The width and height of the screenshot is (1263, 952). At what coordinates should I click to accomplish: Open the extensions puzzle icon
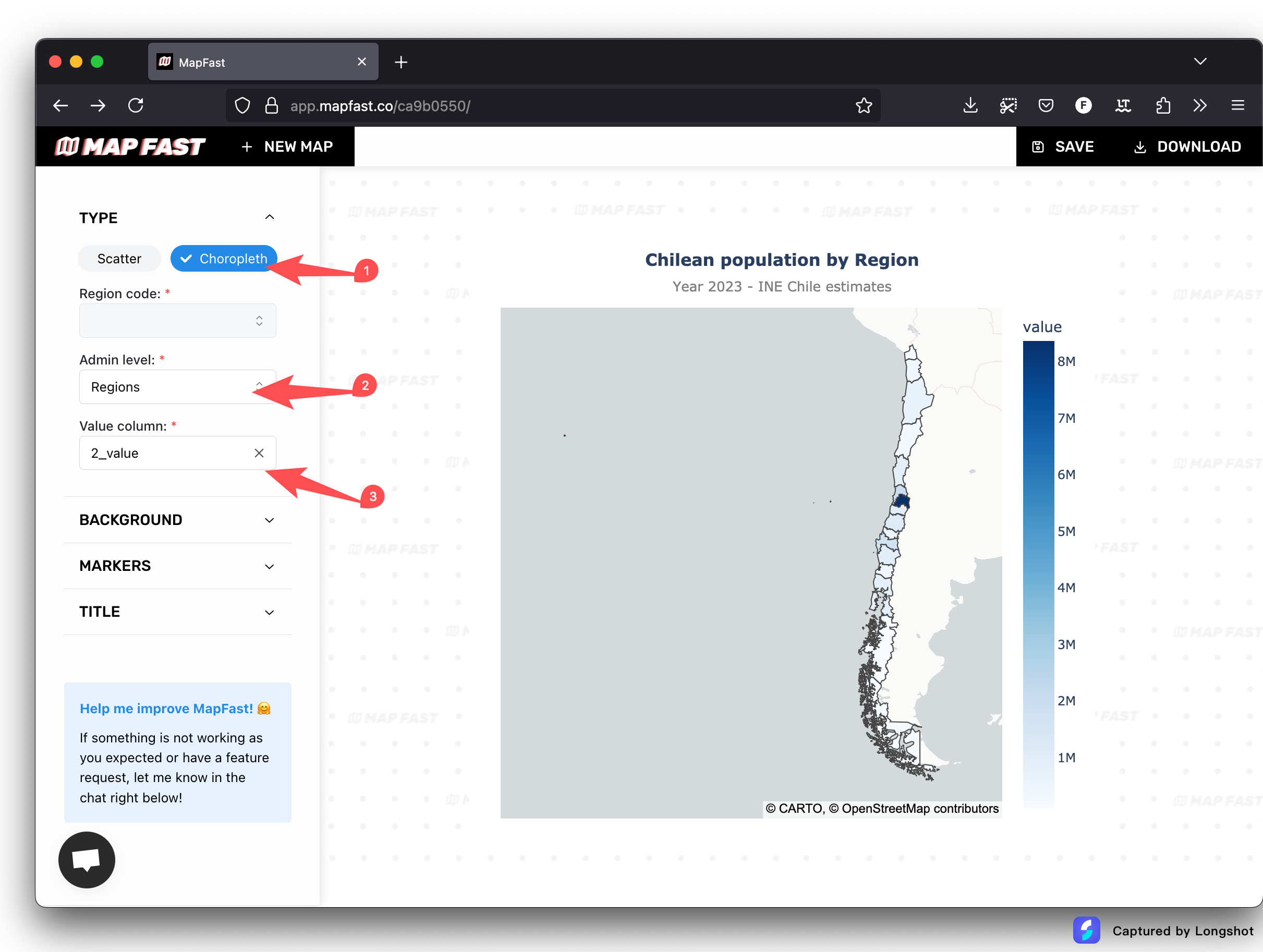1163,106
